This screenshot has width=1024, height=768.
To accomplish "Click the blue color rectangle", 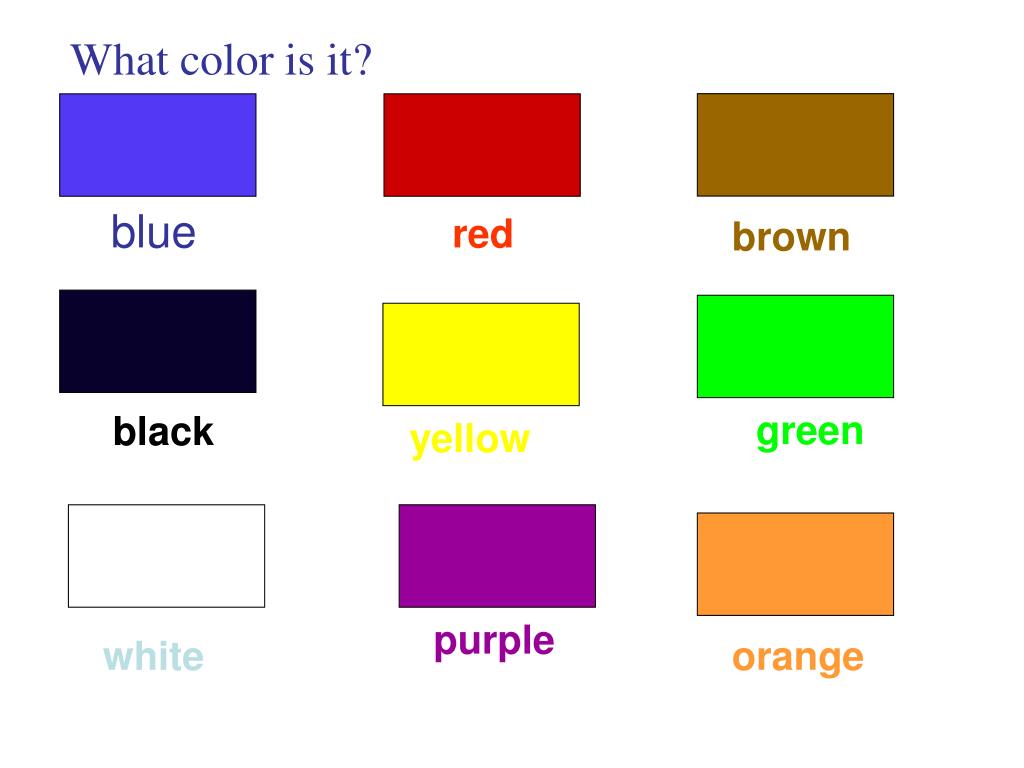I will 157,145.
